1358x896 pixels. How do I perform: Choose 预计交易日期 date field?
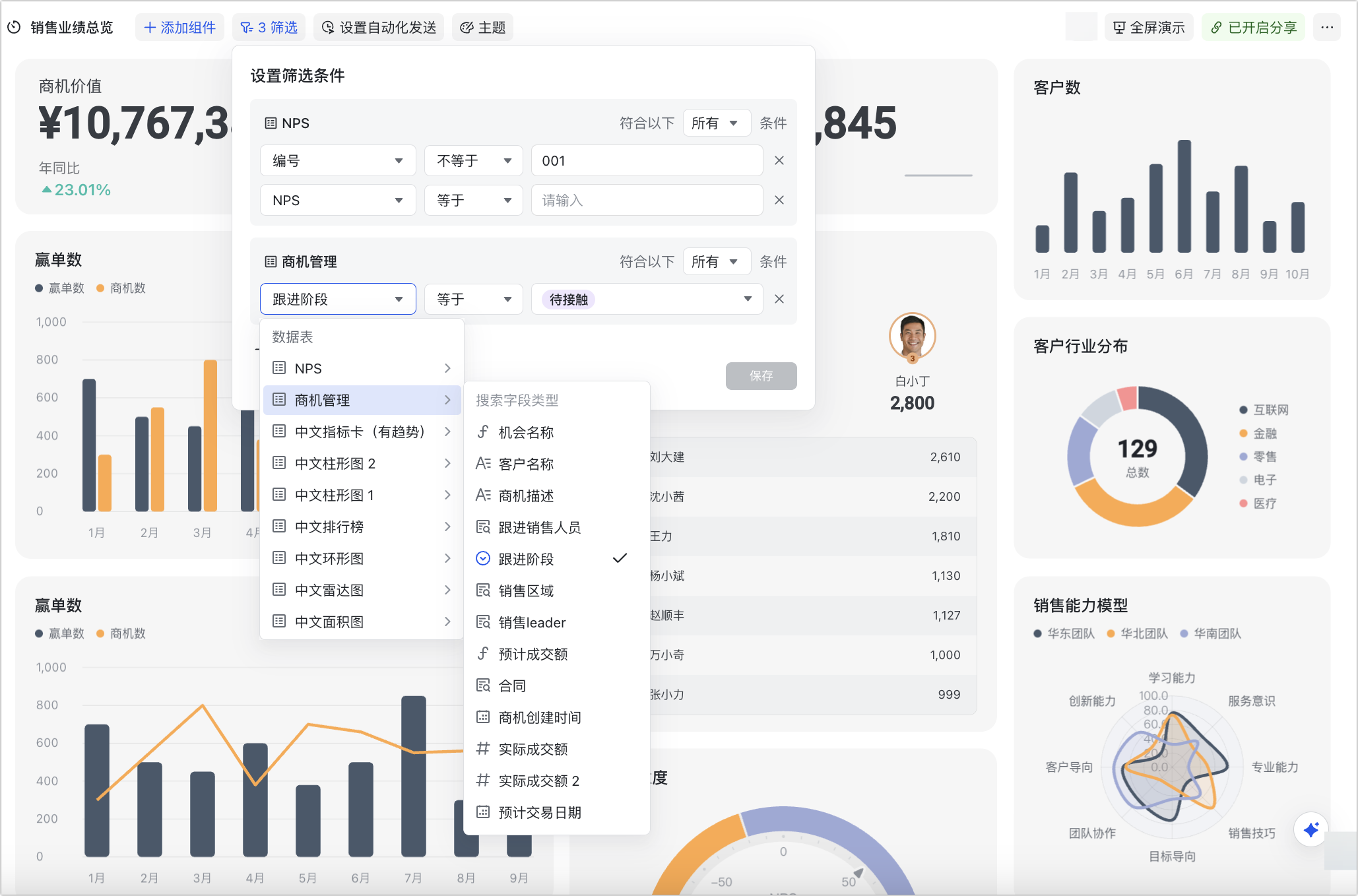[556, 812]
